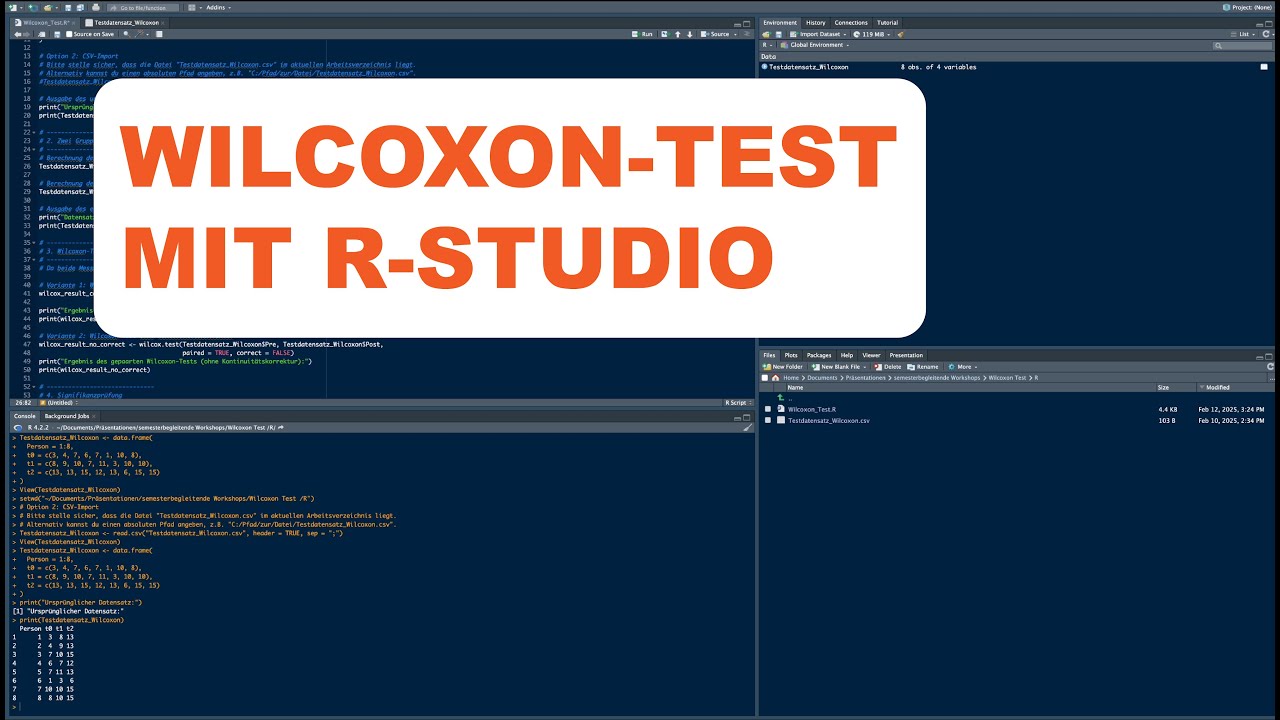Viewport: 1280px width, 720px height.
Task: Select the Console tab
Action: click(x=25, y=415)
